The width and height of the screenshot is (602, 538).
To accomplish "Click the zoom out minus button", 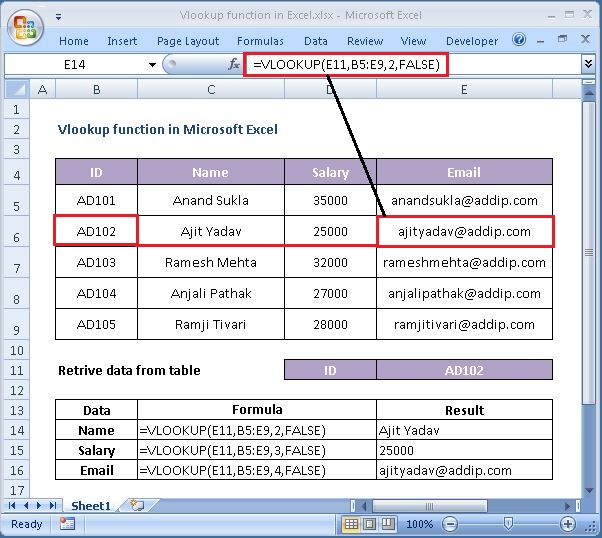I will coord(450,524).
